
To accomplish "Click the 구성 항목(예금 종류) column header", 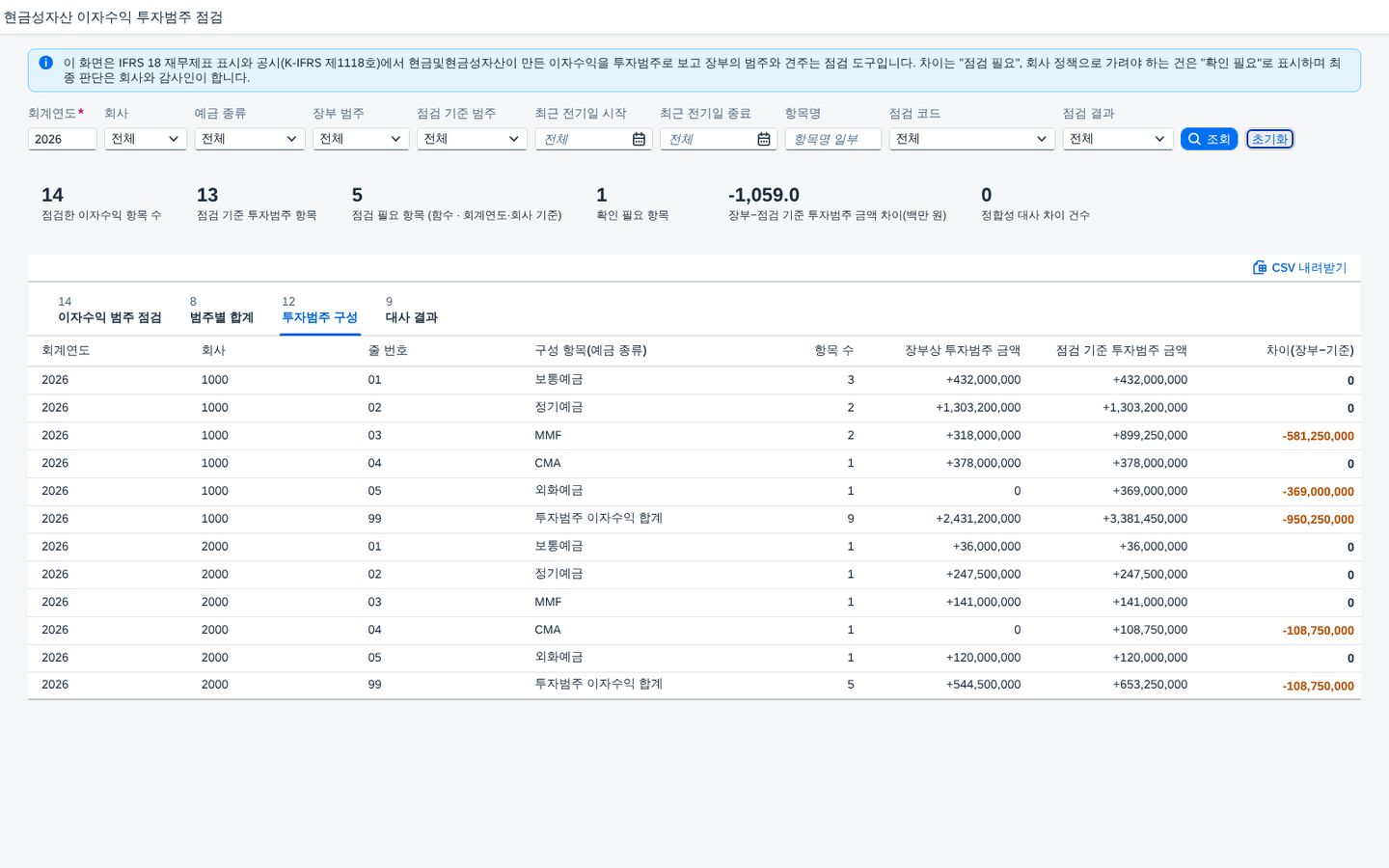I will coord(590,350).
